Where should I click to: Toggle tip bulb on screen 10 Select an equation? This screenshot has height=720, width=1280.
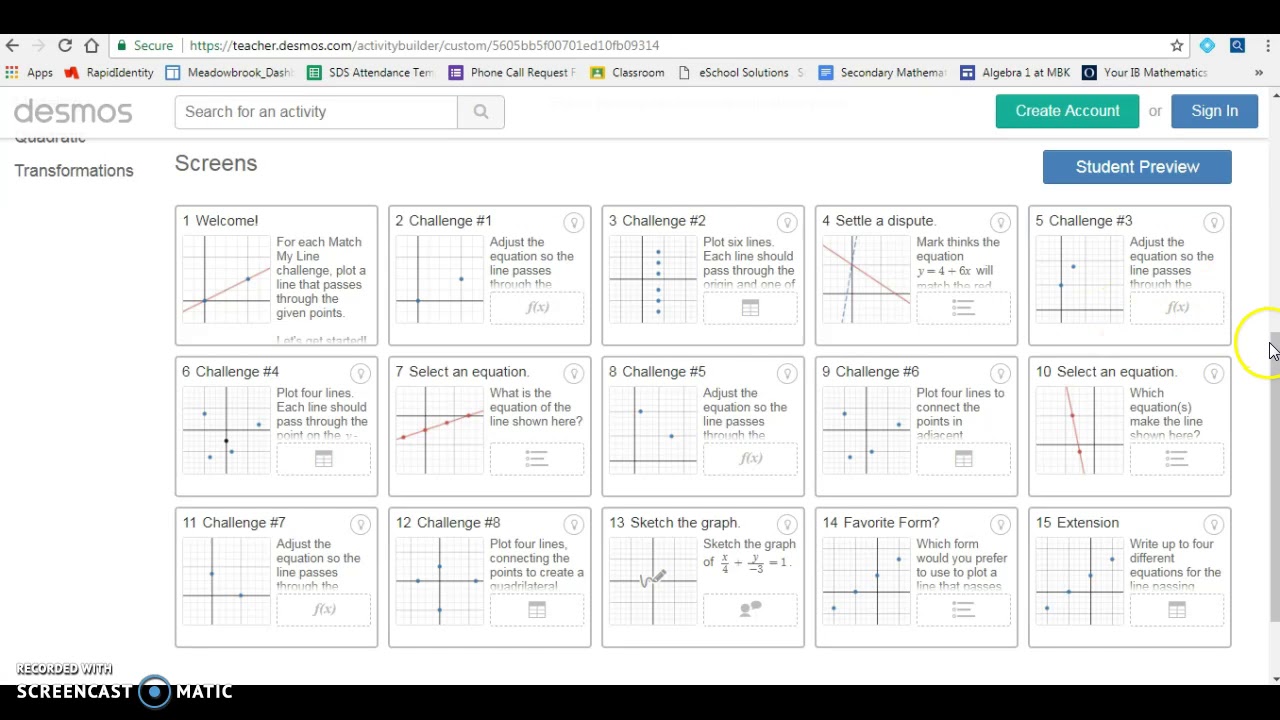click(x=1213, y=373)
